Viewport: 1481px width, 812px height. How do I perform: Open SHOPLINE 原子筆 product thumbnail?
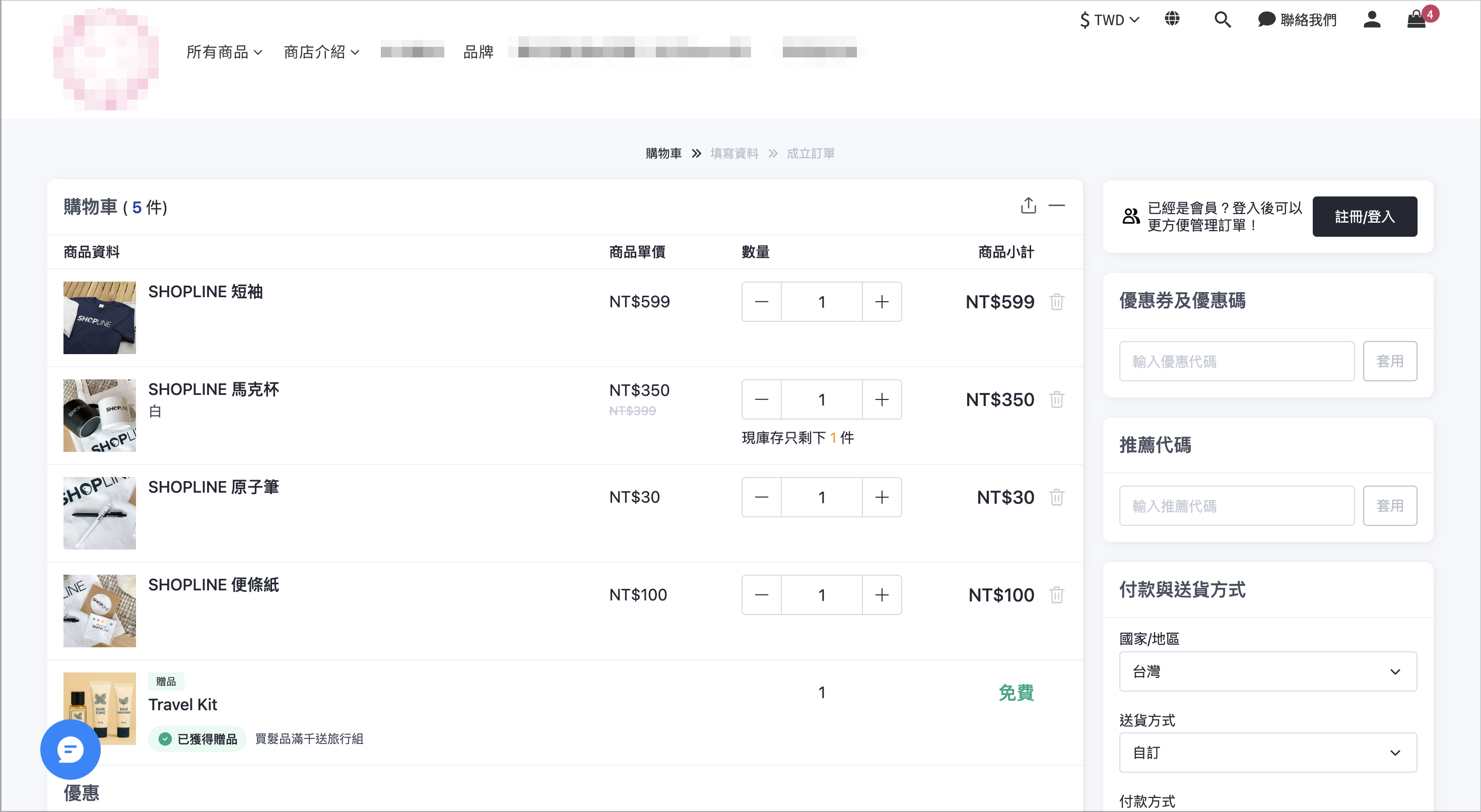click(x=99, y=513)
